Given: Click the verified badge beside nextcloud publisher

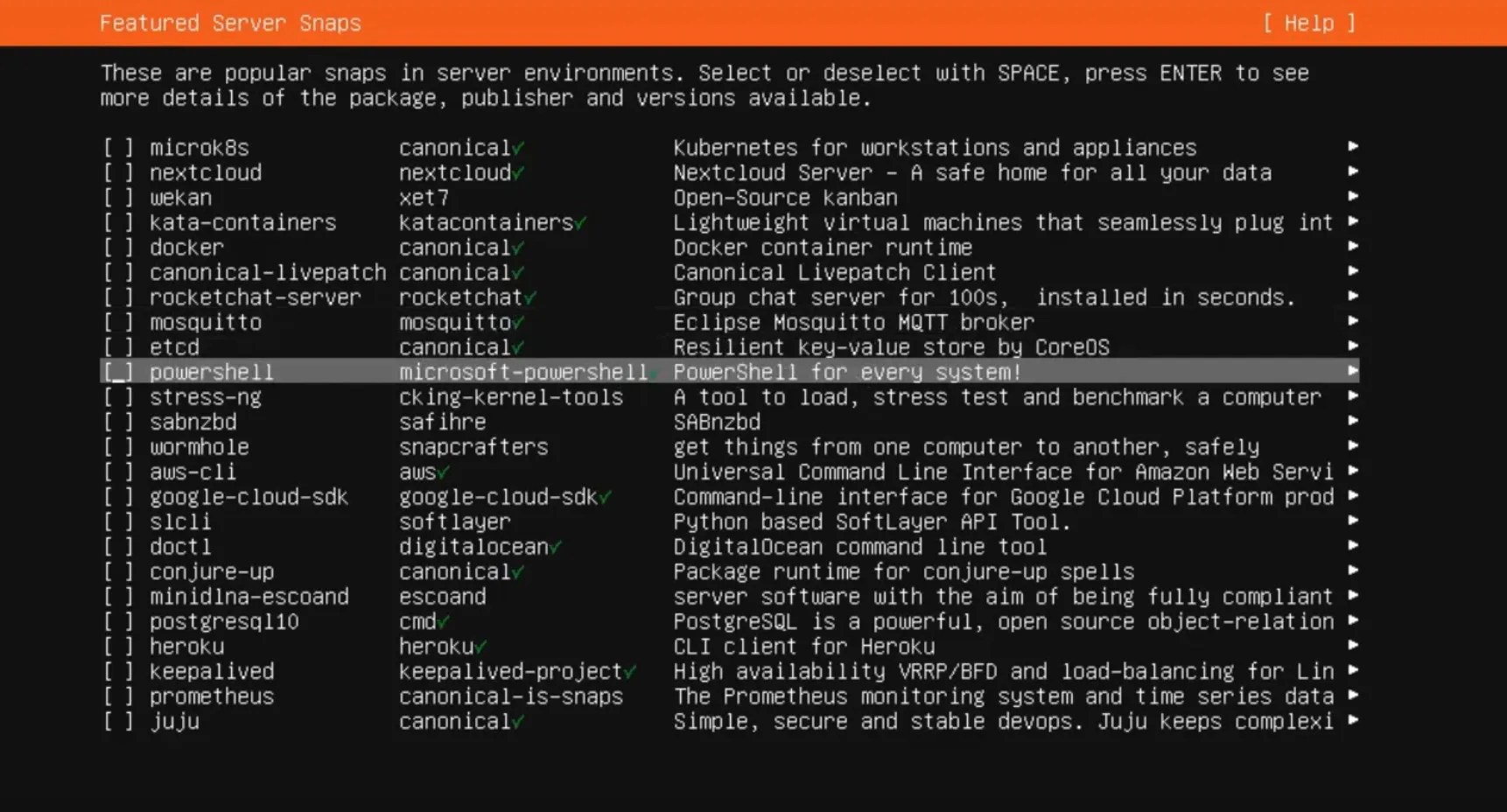Looking at the screenshot, I should (517, 173).
